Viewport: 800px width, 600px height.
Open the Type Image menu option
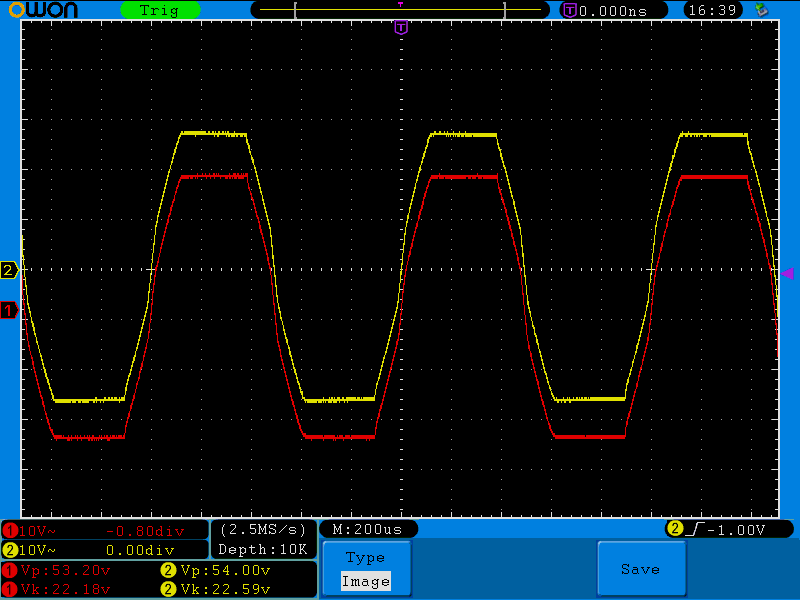click(366, 568)
